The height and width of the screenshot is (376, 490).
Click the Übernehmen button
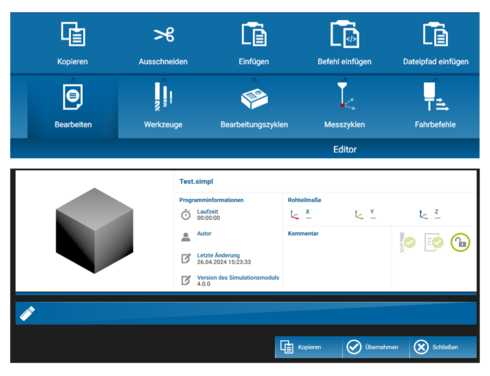[x=376, y=347]
